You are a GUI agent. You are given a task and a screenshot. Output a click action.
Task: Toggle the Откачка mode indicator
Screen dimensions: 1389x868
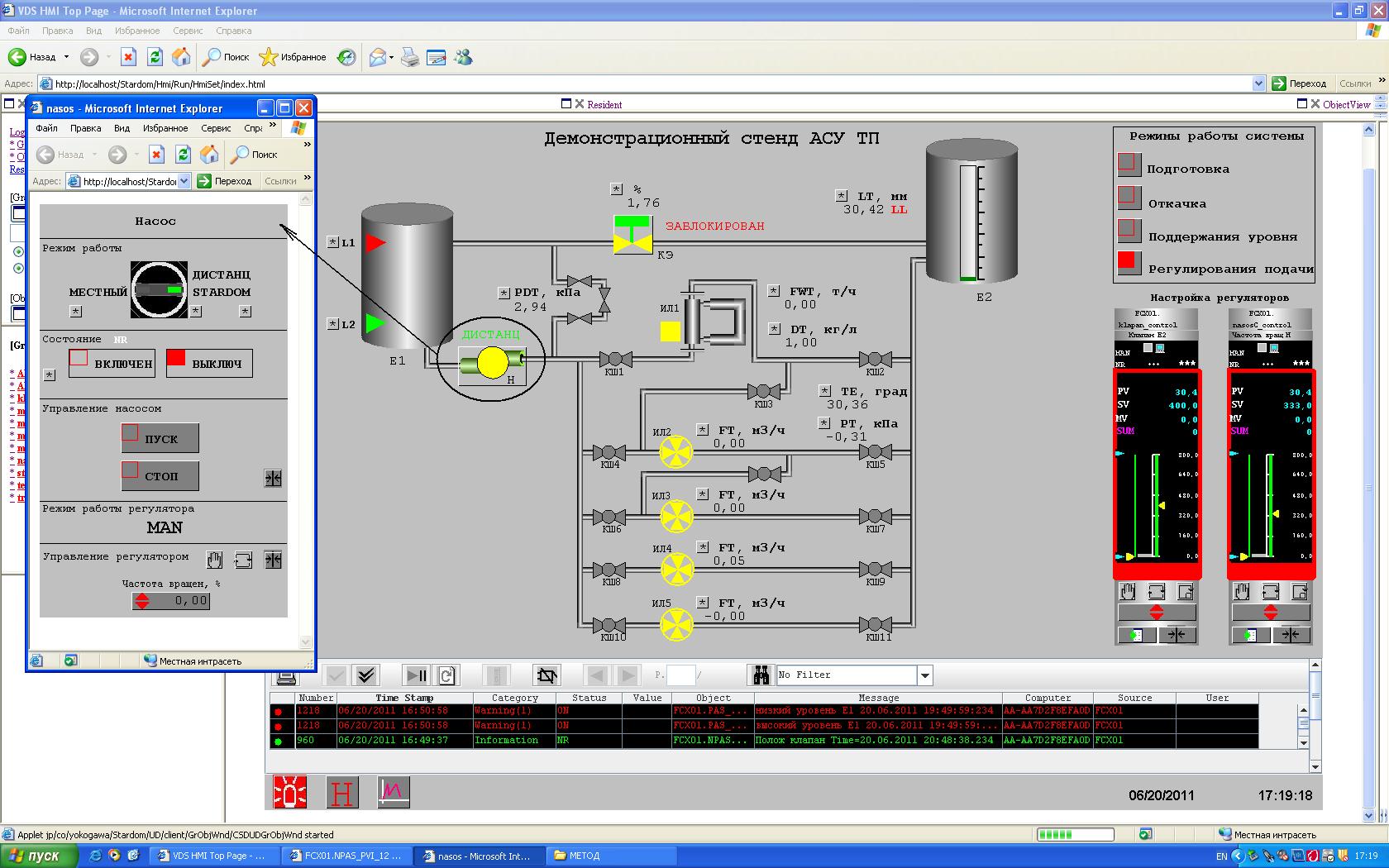click(x=1129, y=198)
